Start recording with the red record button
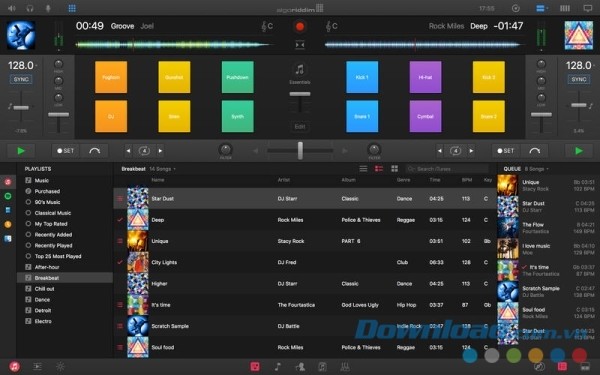 (300, 26)
